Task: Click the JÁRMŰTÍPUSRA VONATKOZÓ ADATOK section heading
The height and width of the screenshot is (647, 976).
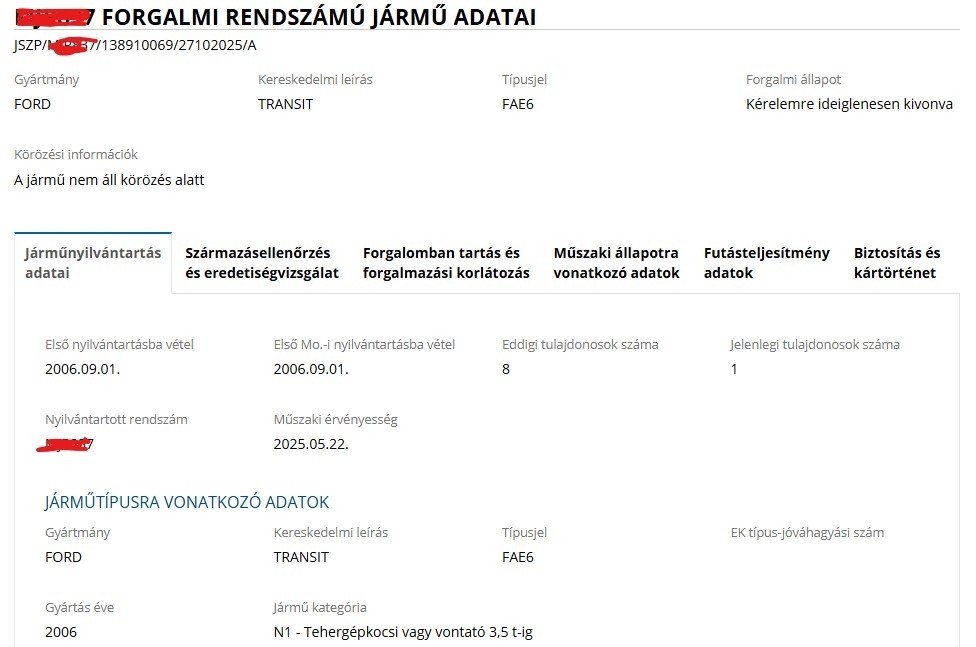Action: coord(187,502)
